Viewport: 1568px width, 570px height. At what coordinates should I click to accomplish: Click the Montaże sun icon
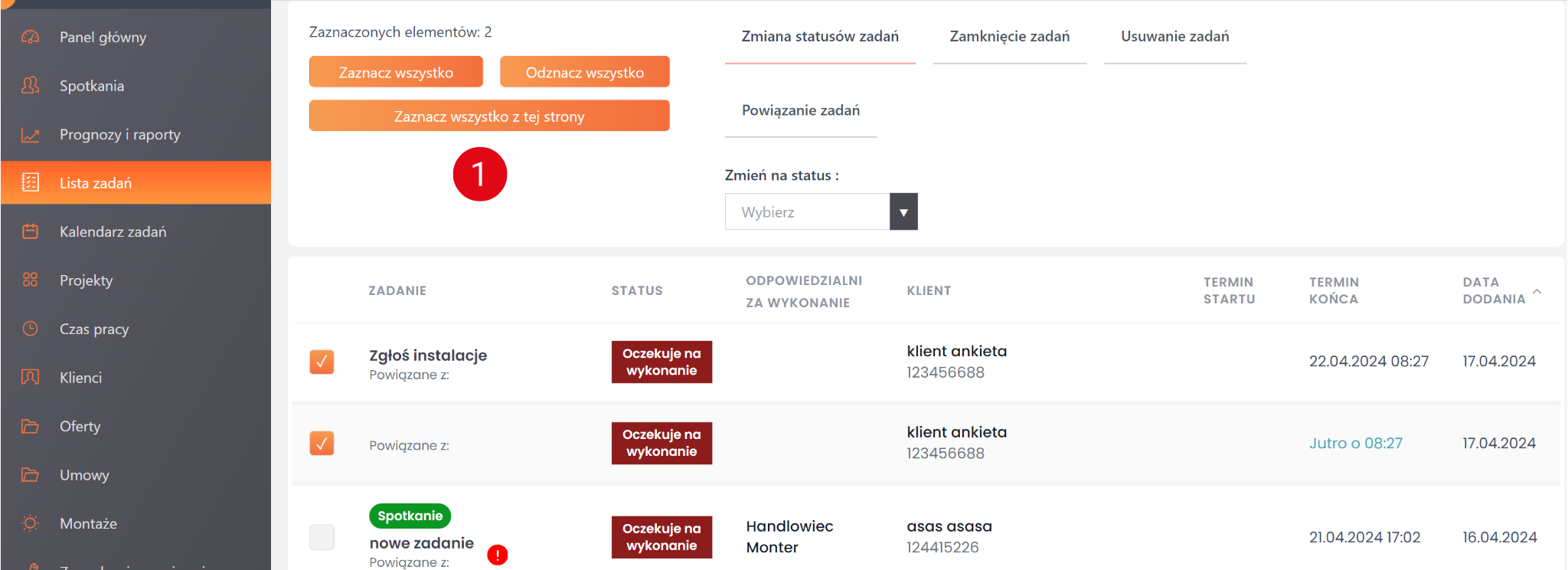point(30,523)
